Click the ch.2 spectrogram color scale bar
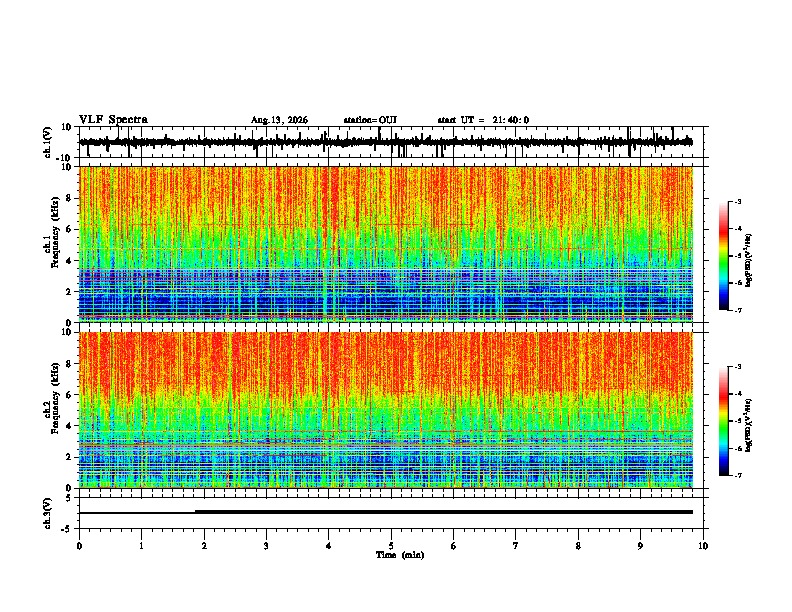Viewport: 792px width, 612px height. pos(723,421)
